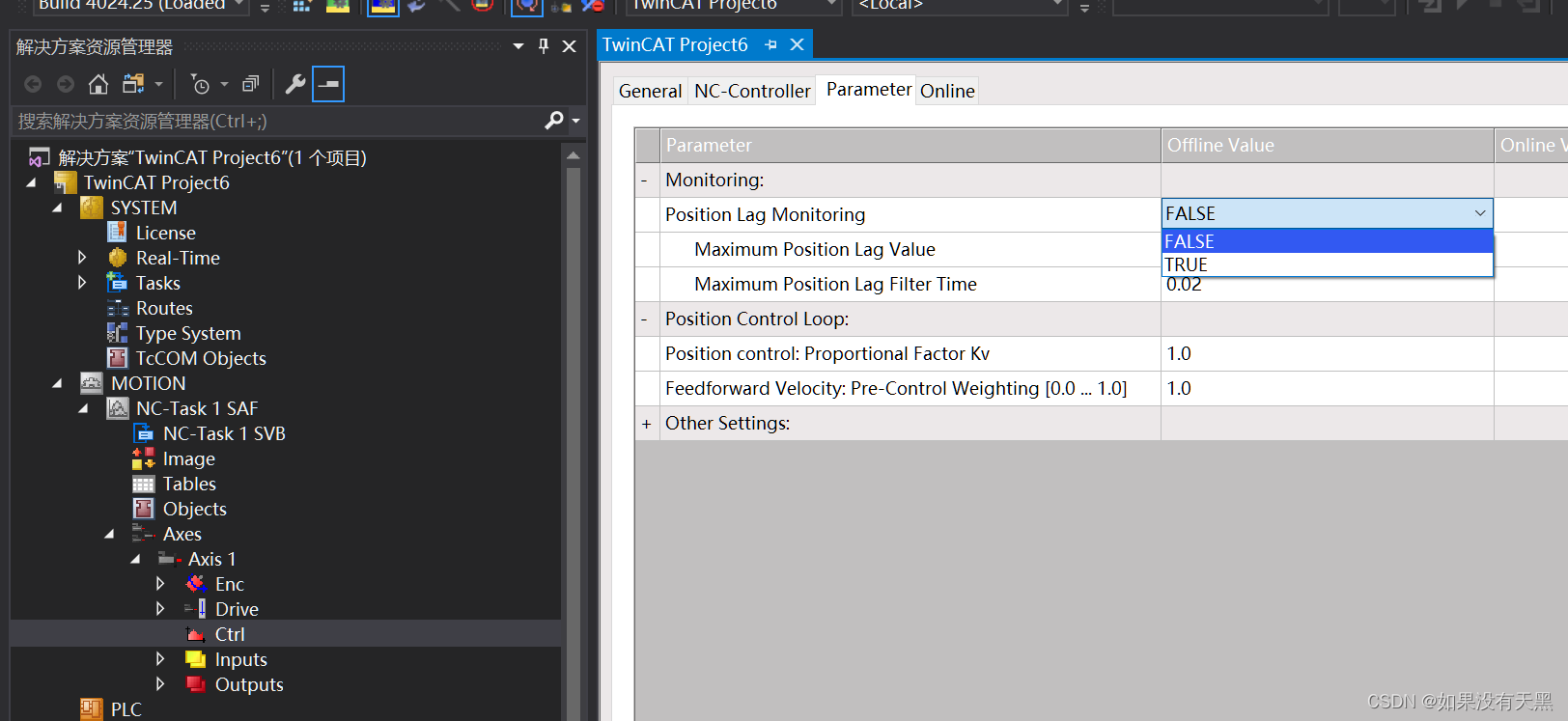Collapse the SYSTEM tree node

pyautogui.click(x=57, y=208)
